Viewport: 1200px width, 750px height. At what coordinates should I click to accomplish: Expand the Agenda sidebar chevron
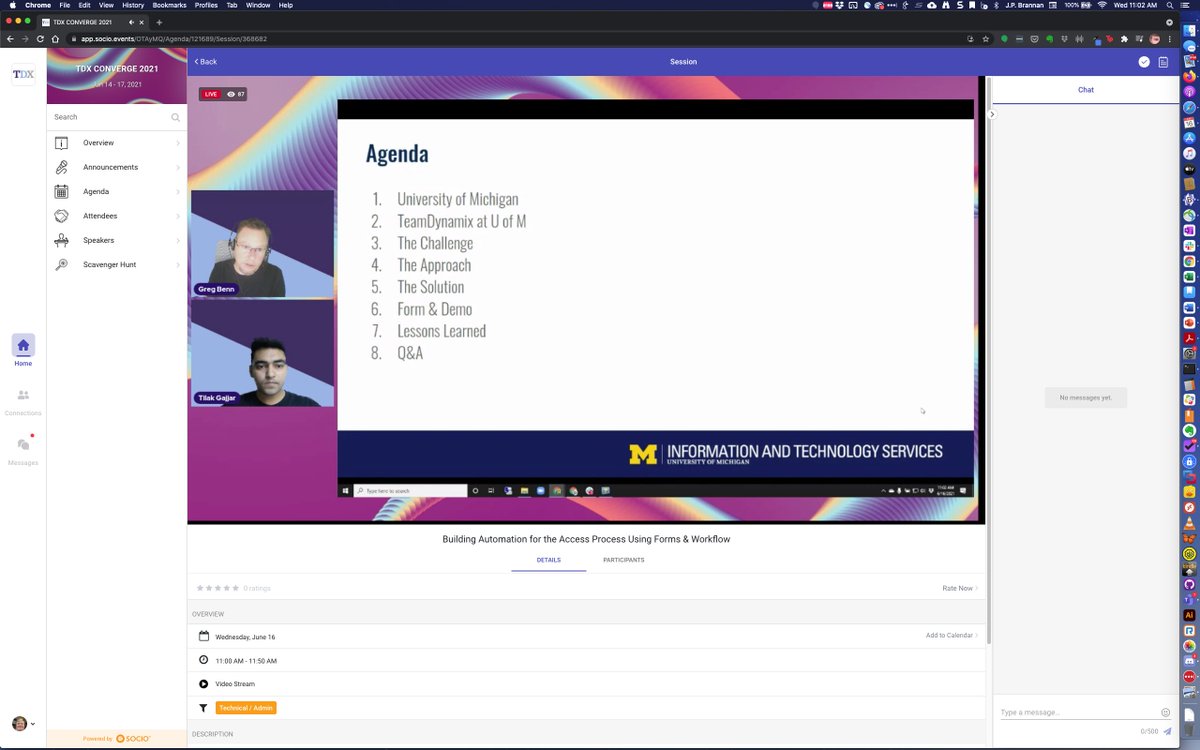click(178, 191)
